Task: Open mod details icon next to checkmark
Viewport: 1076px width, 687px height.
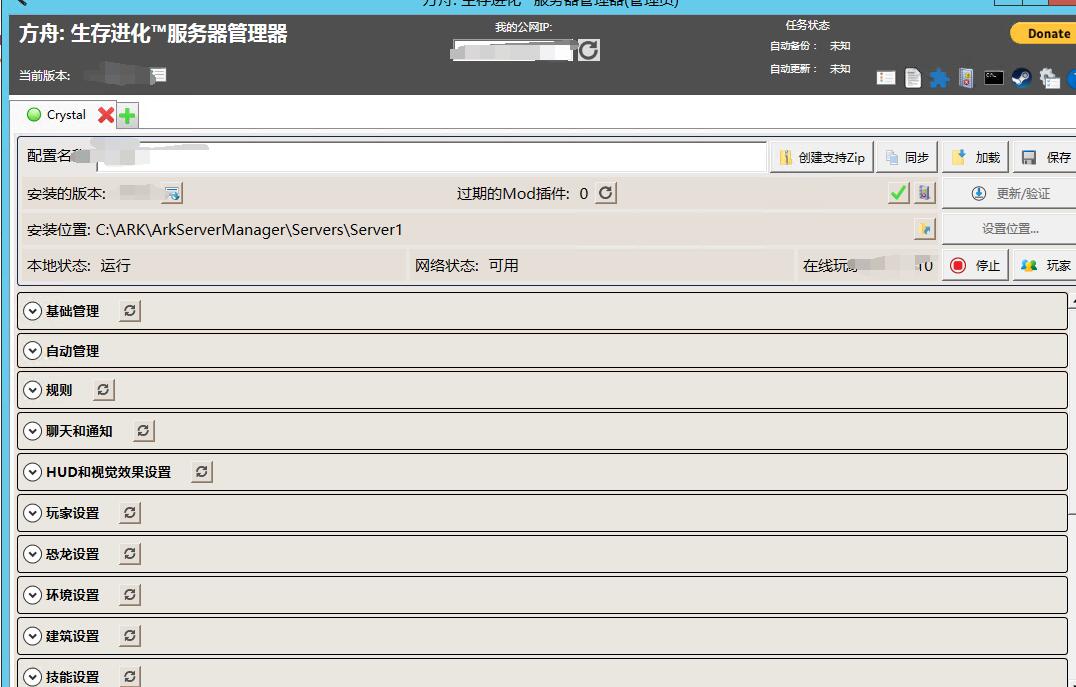Action: tap(924, 193)
